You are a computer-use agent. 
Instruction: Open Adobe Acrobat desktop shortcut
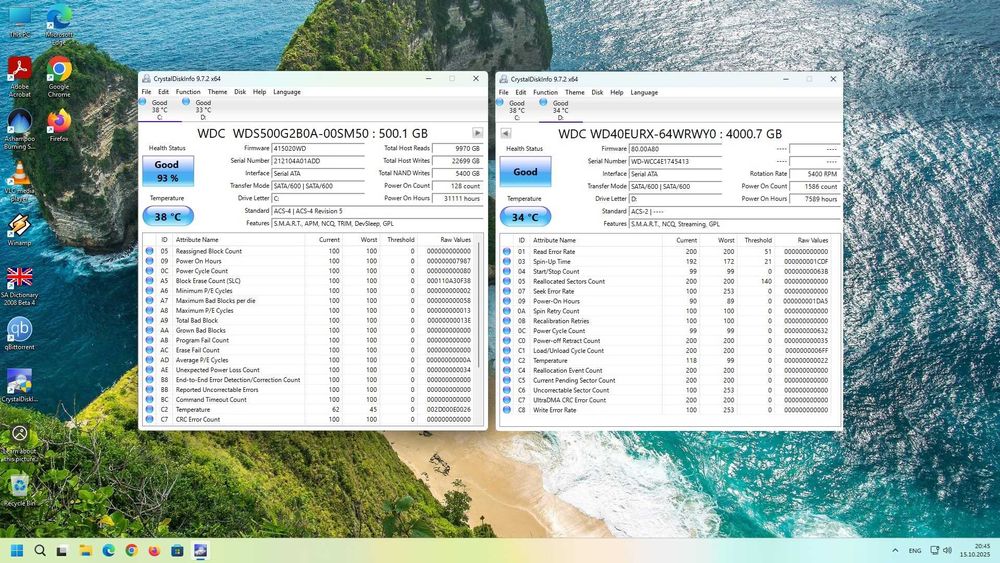[20, 77]
